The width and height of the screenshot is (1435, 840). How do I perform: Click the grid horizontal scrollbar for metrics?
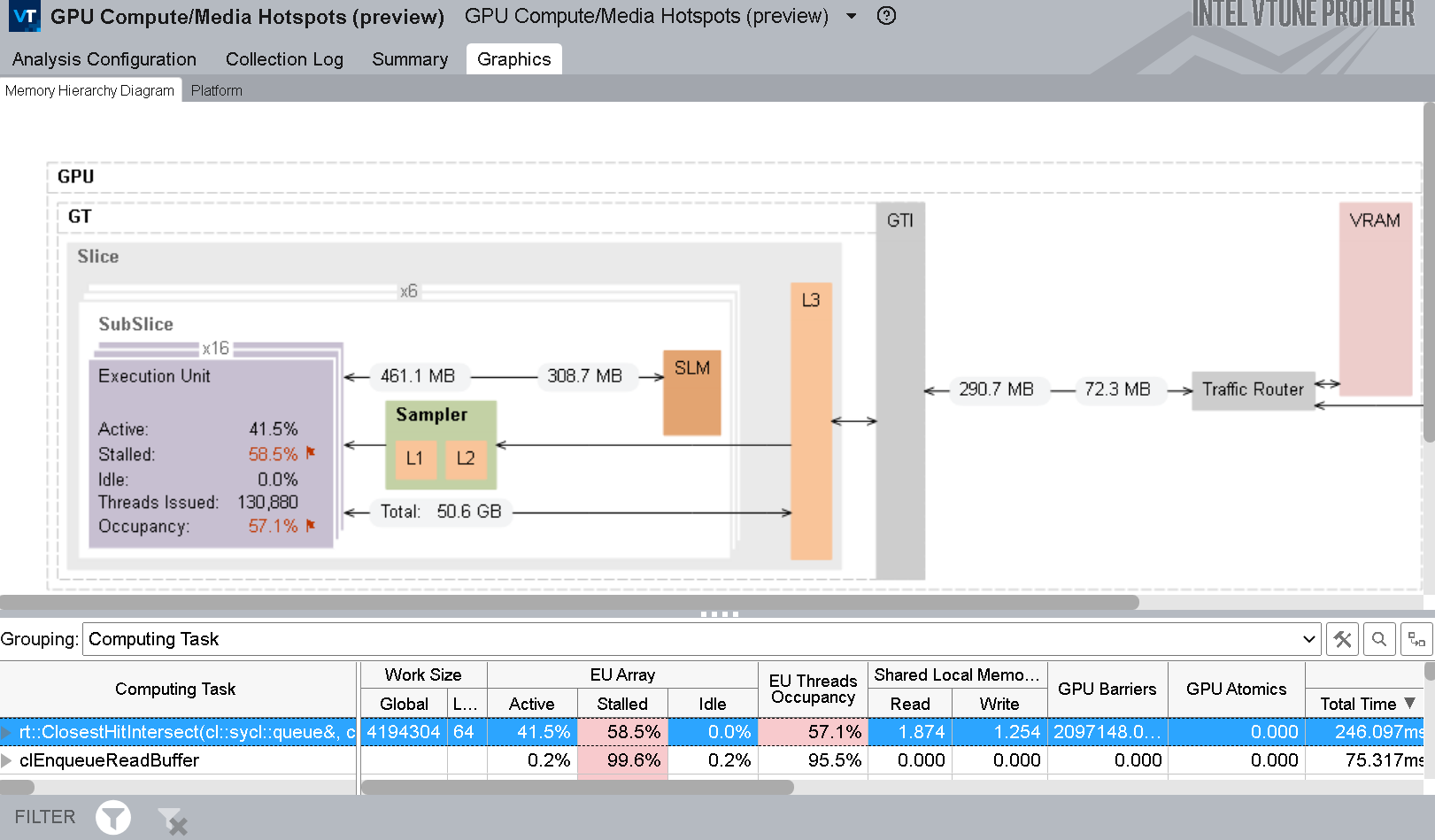[577, 787]
